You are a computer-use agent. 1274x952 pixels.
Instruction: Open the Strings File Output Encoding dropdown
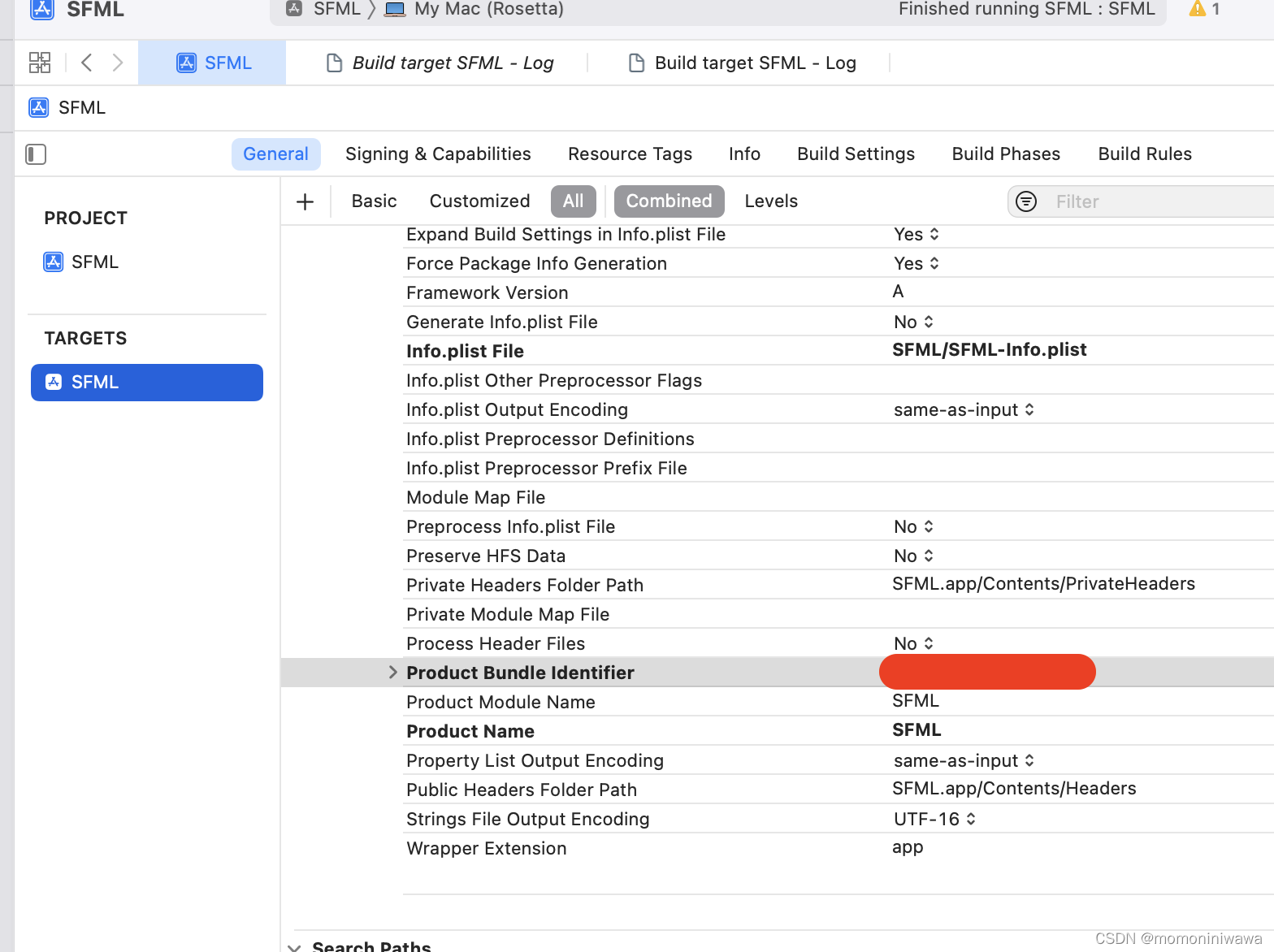point(934,819)
